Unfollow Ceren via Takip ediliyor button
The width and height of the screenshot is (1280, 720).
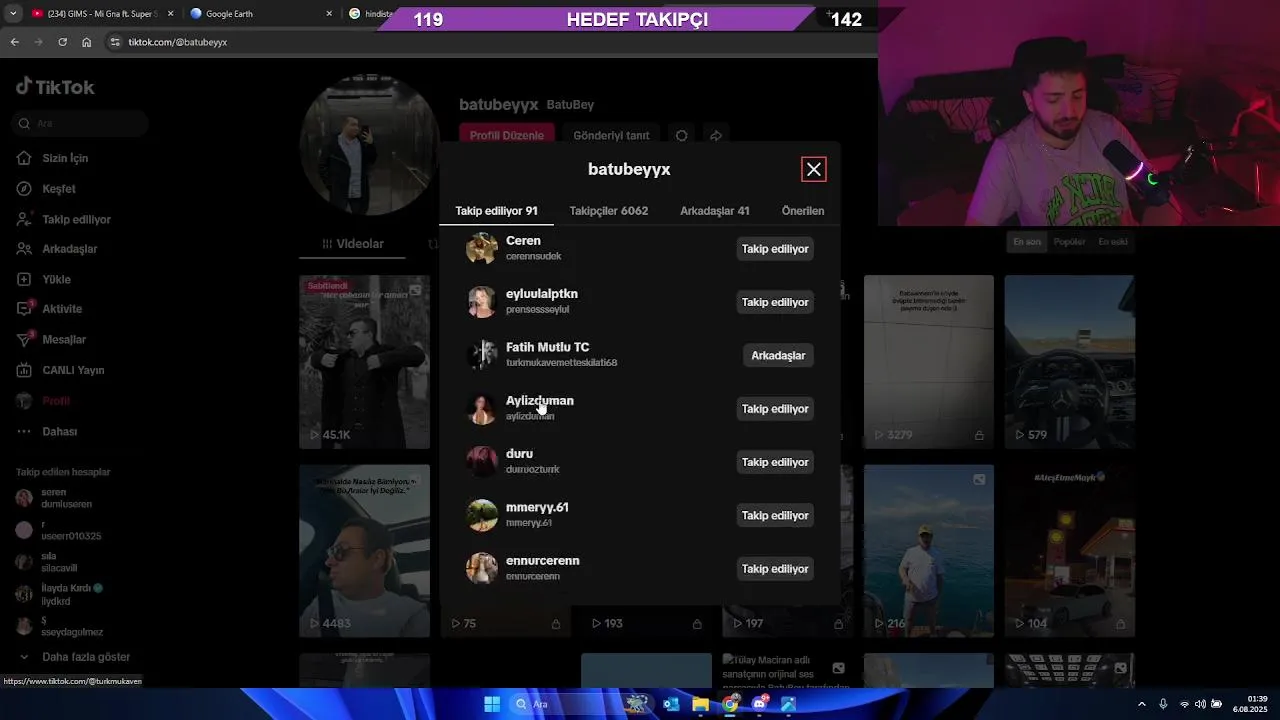(x=775, y=249)
